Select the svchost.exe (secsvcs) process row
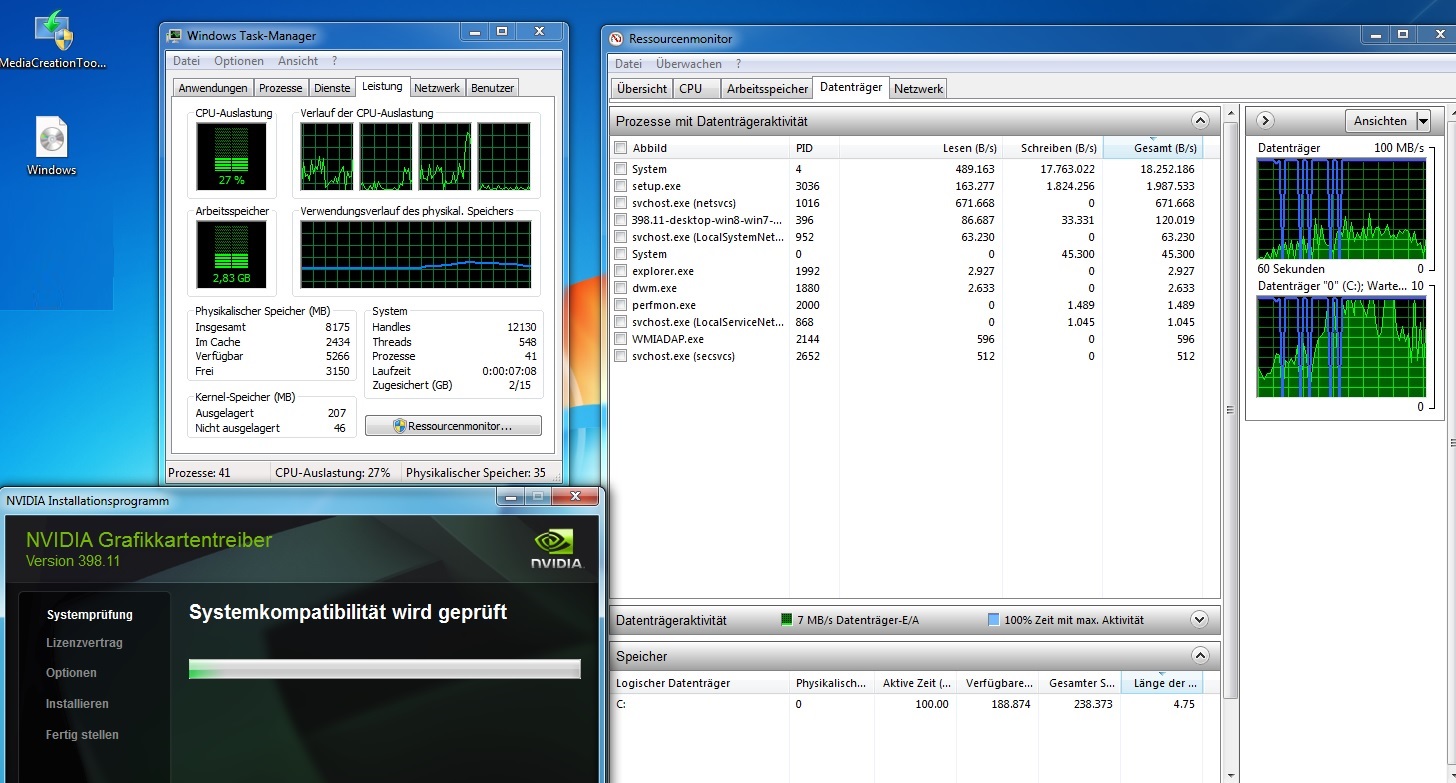This screenshot has height=783, width=1456. coord(907,356)
